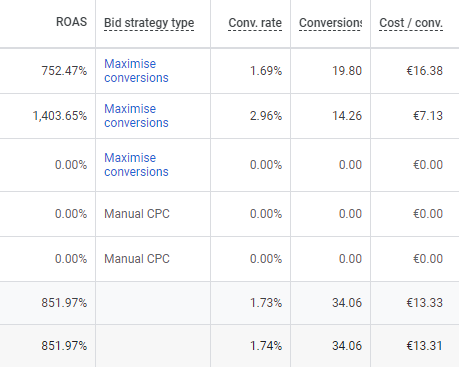Viewport: 459px width, 367px height.
Task: Click the Conversions column header
Action: tap(330, 23)
